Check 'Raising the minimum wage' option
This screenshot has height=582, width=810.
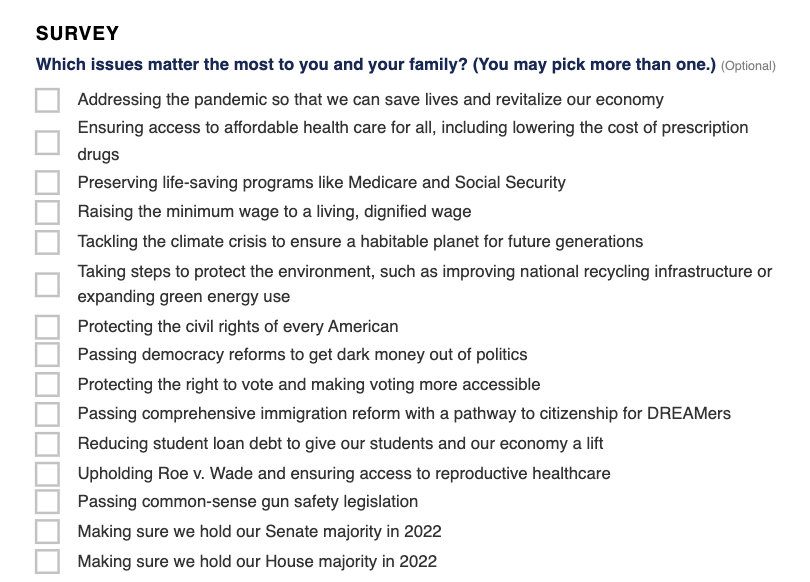47,212
